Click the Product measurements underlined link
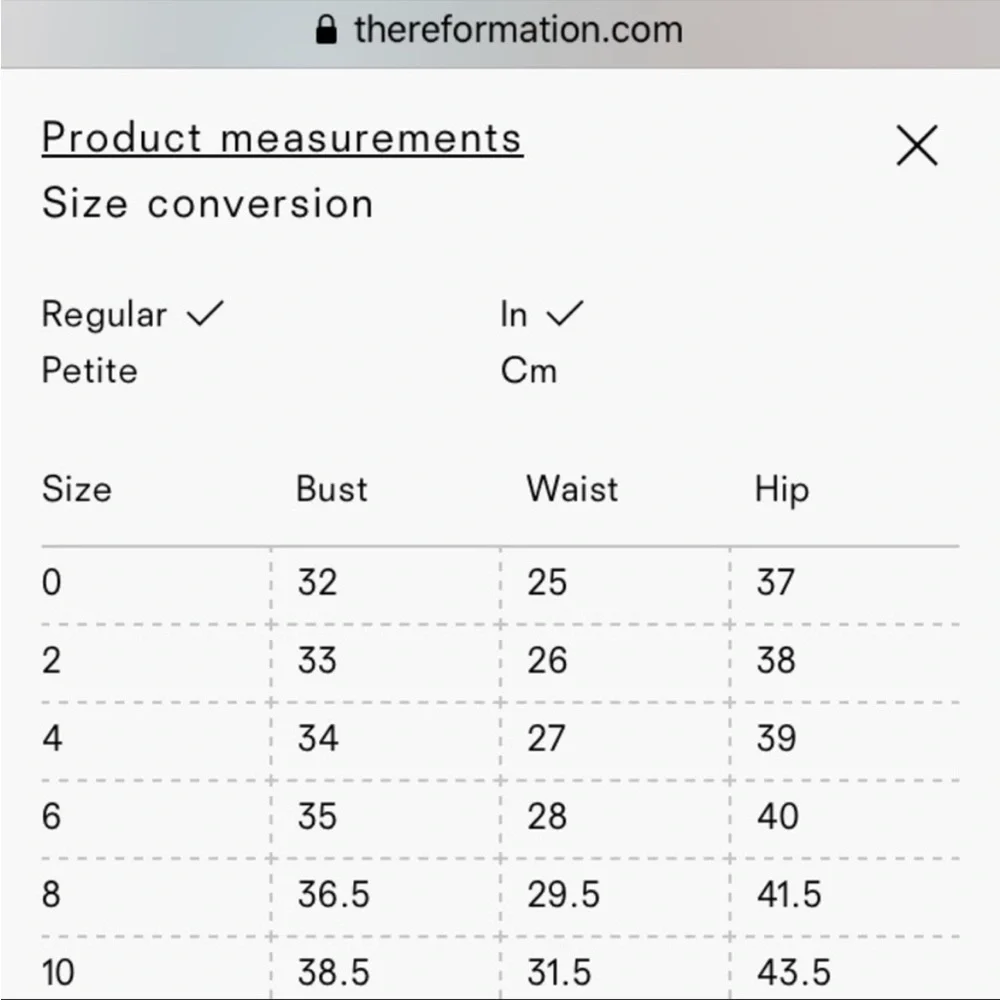 pos(281,137)
